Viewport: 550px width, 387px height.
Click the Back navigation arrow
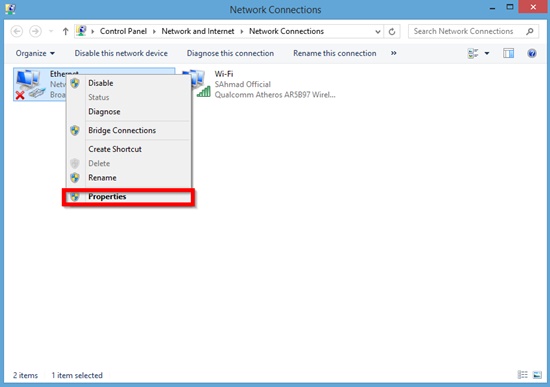[17, 32]
